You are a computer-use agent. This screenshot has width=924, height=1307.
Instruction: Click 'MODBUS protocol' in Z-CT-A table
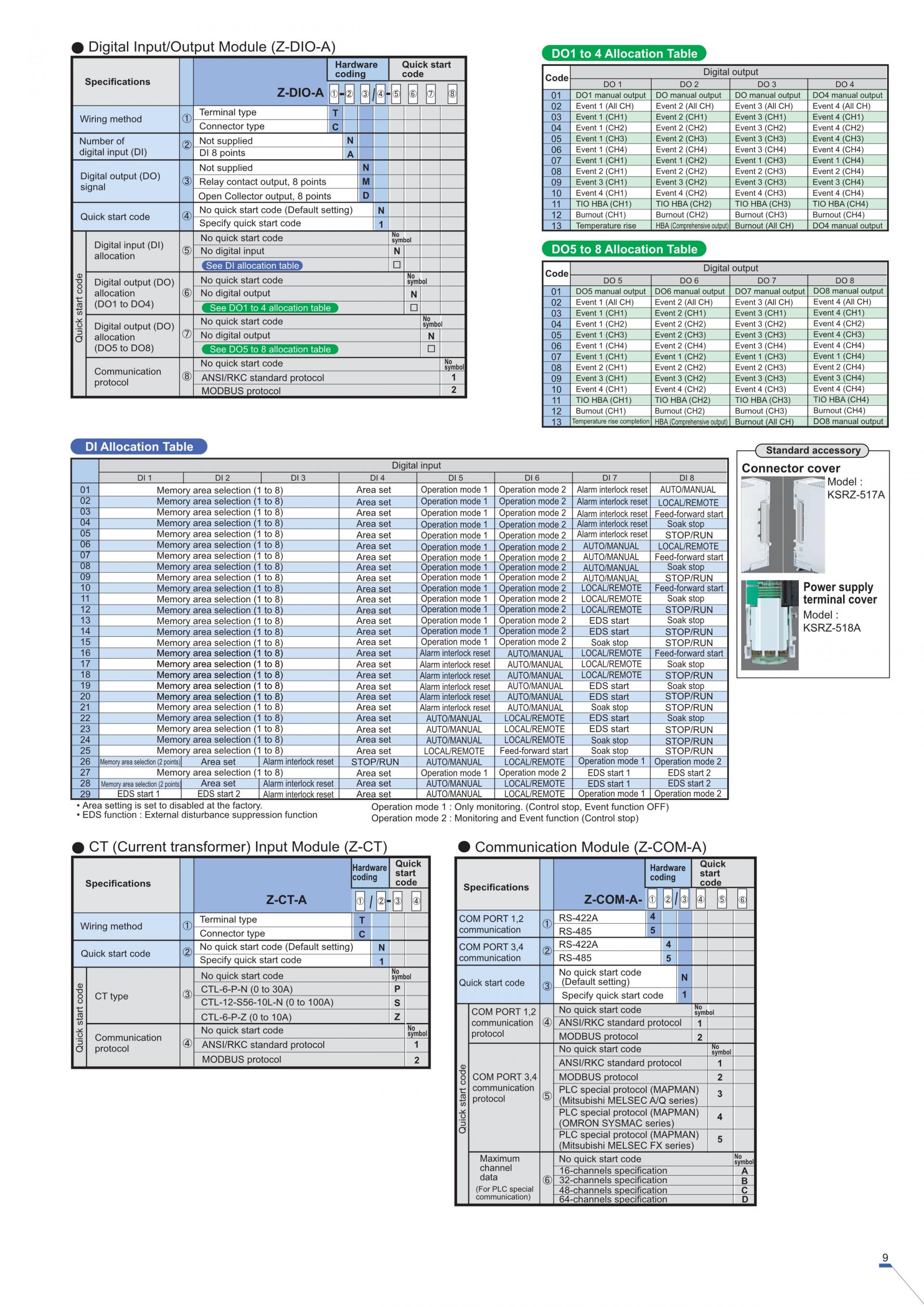[x=241, y=1060]
